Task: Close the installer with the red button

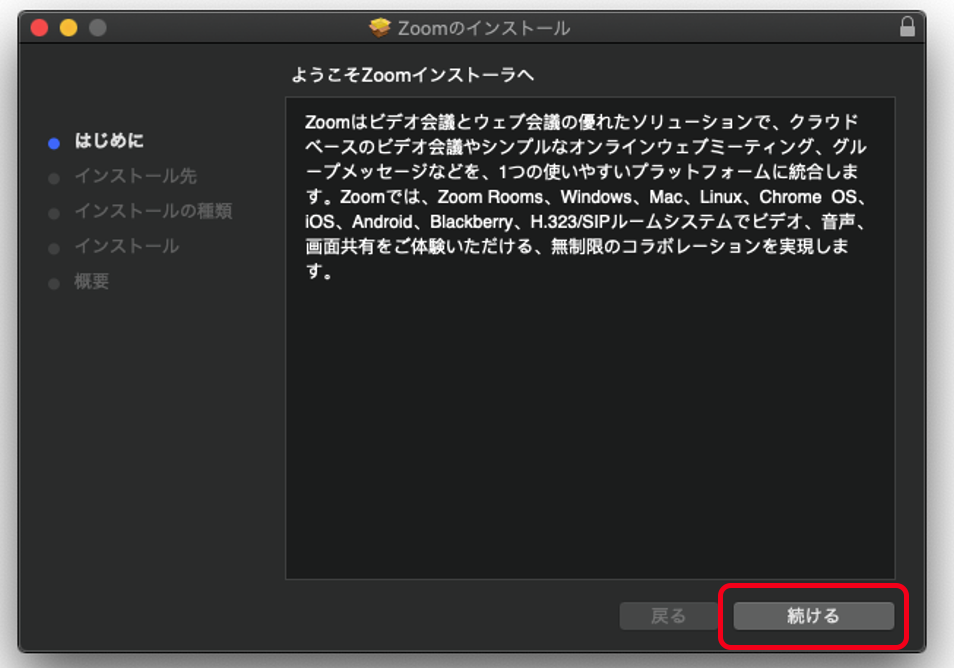Action: 40,27
